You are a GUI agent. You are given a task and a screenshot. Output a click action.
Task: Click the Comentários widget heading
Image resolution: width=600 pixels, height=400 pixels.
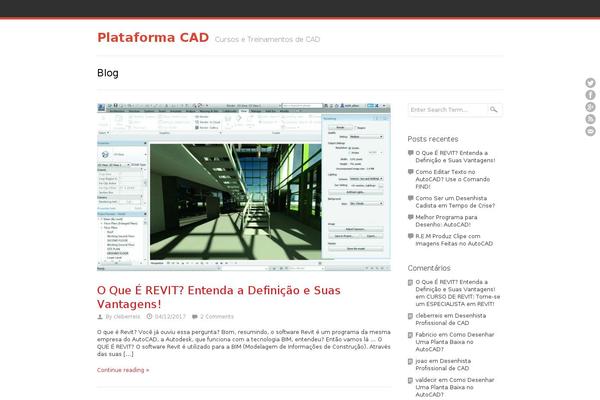pos(429,268)
